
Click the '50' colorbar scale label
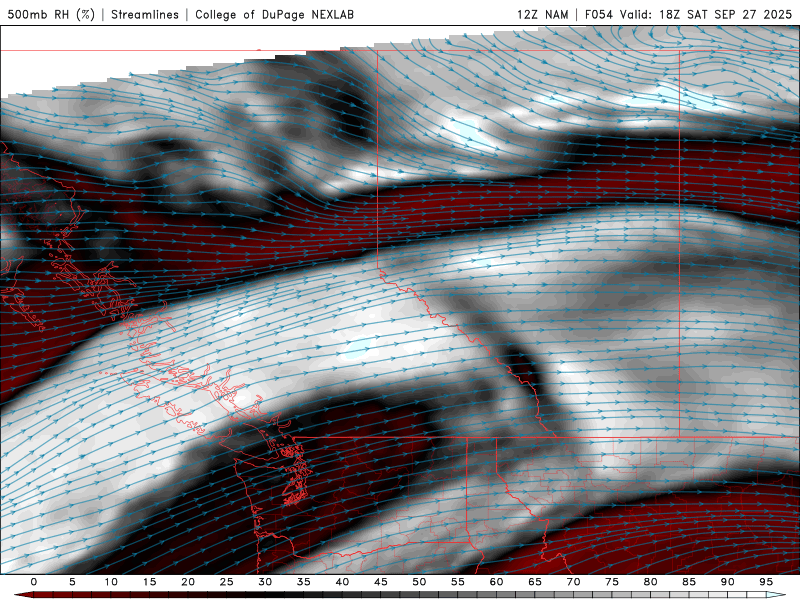[x=419, y=582]
